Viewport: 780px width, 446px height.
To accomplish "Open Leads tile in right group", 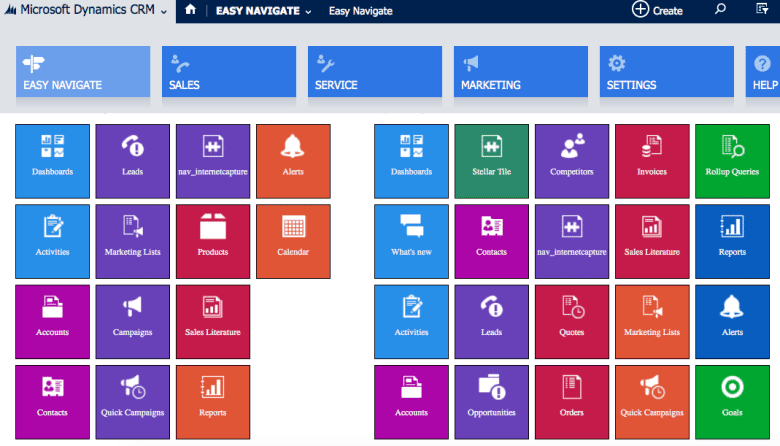I will (491, 322).
